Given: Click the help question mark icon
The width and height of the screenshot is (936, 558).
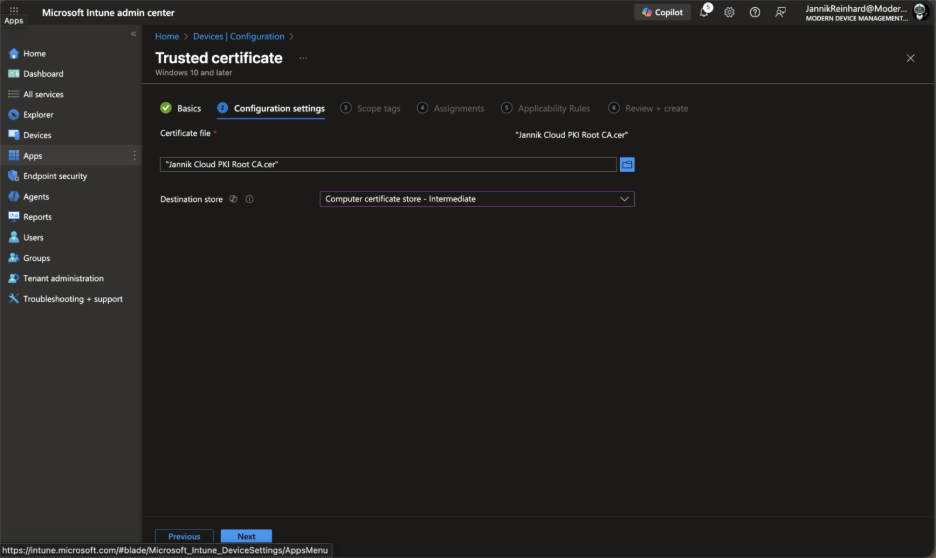Looking at the screenshot, I should (x=755, y=12).
